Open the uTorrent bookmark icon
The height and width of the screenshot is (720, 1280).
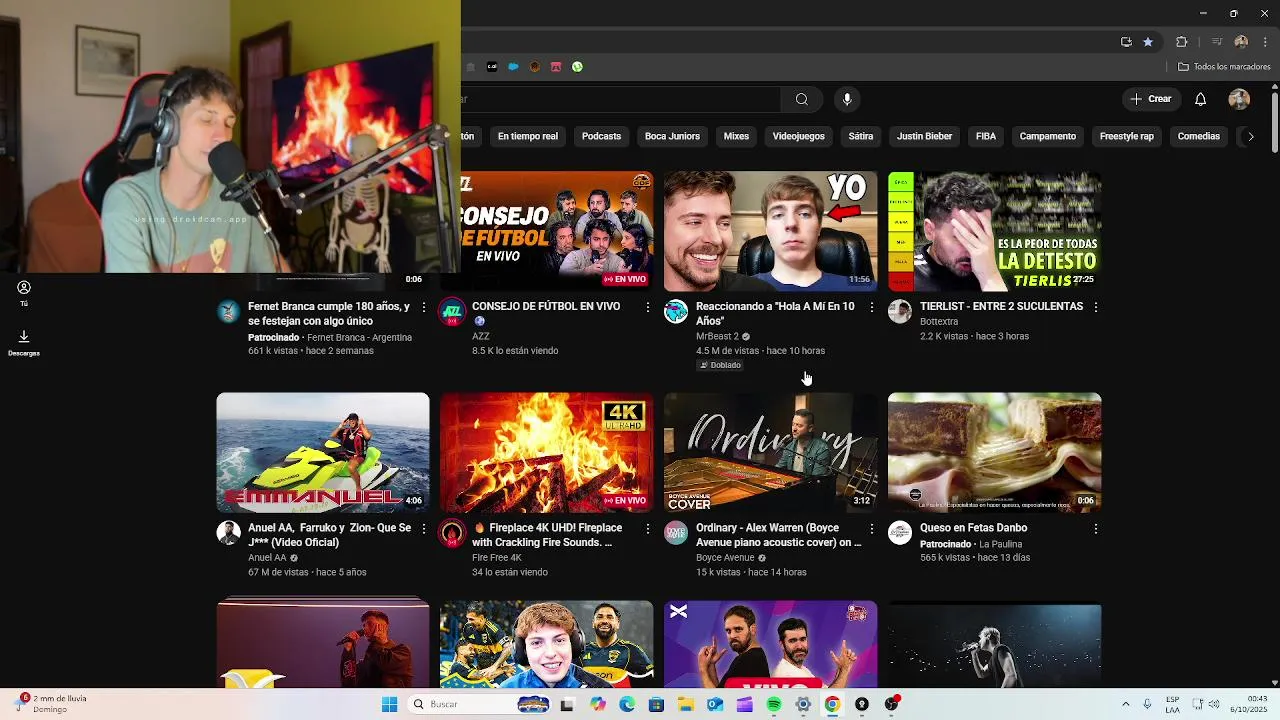pos(577,67)
